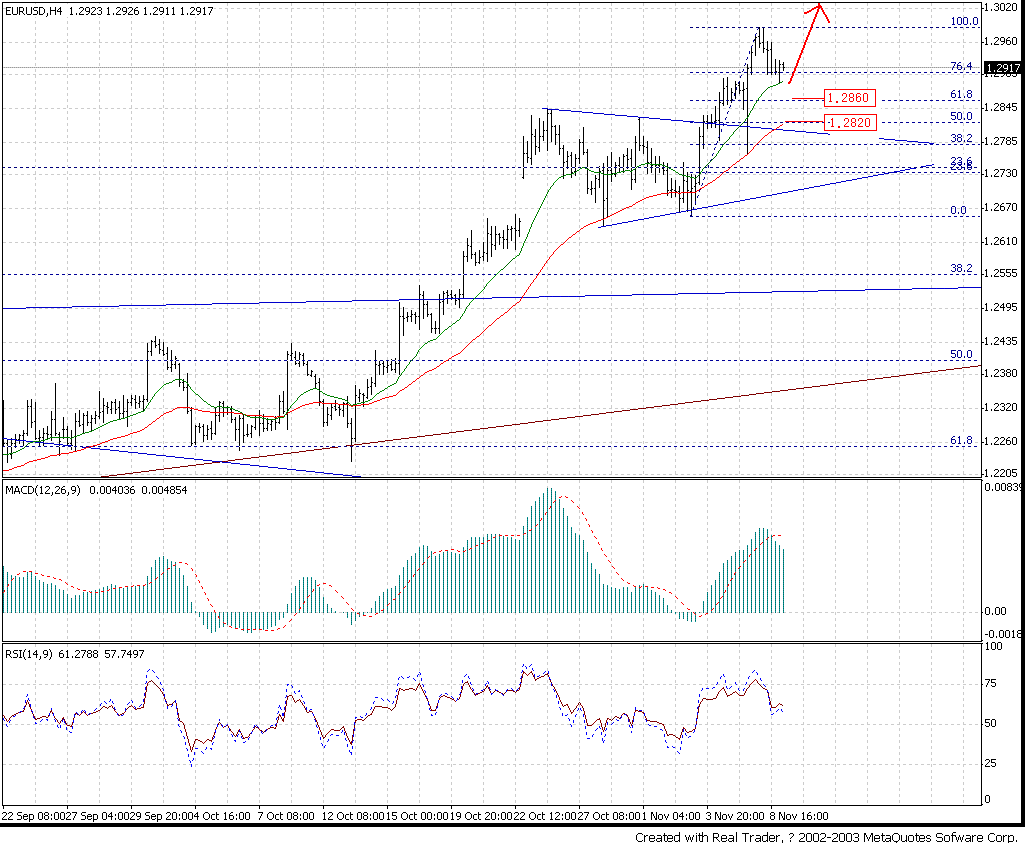This screenshot has width=1025, height=843.
Task: Click the 1.2860 red price label
Action: (849, 98)
